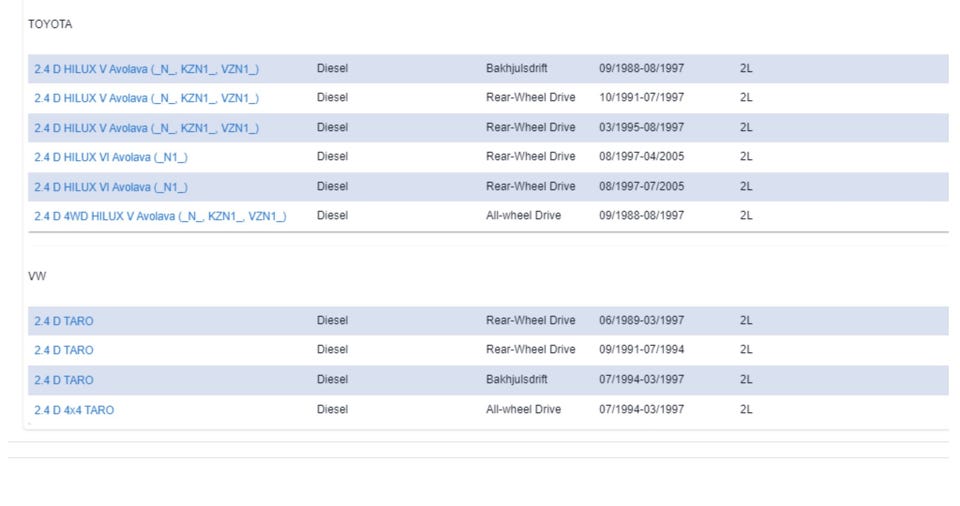
Task: Click All-wheel Drive in the 4WD HILUX row
Action: point(523,215)
